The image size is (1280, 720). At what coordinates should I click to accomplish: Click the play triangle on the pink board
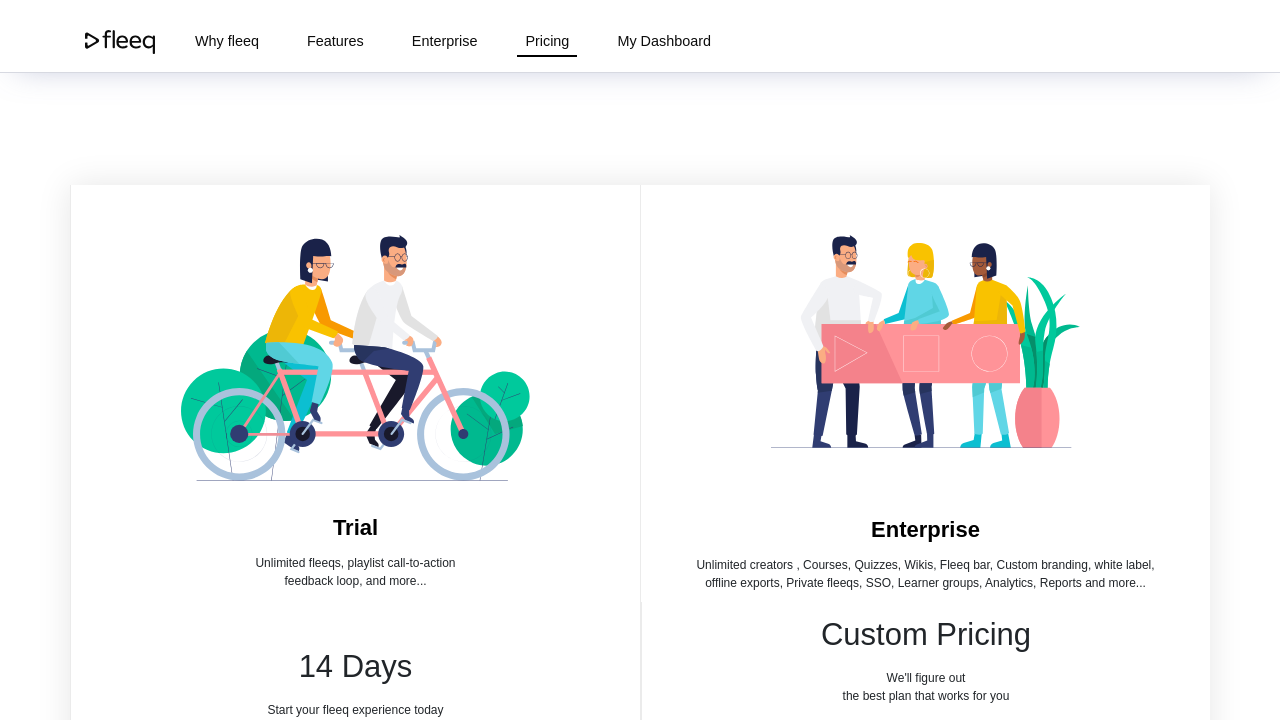[849, 354]
